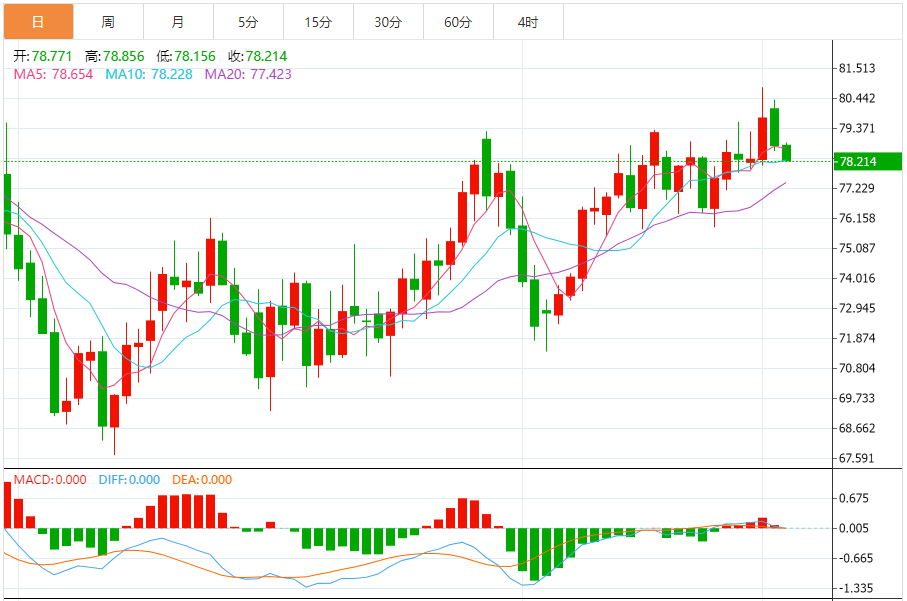Select the 日 daily timeframe tab
This screenshot has height=601, width=907.
(x=39, y=22)
